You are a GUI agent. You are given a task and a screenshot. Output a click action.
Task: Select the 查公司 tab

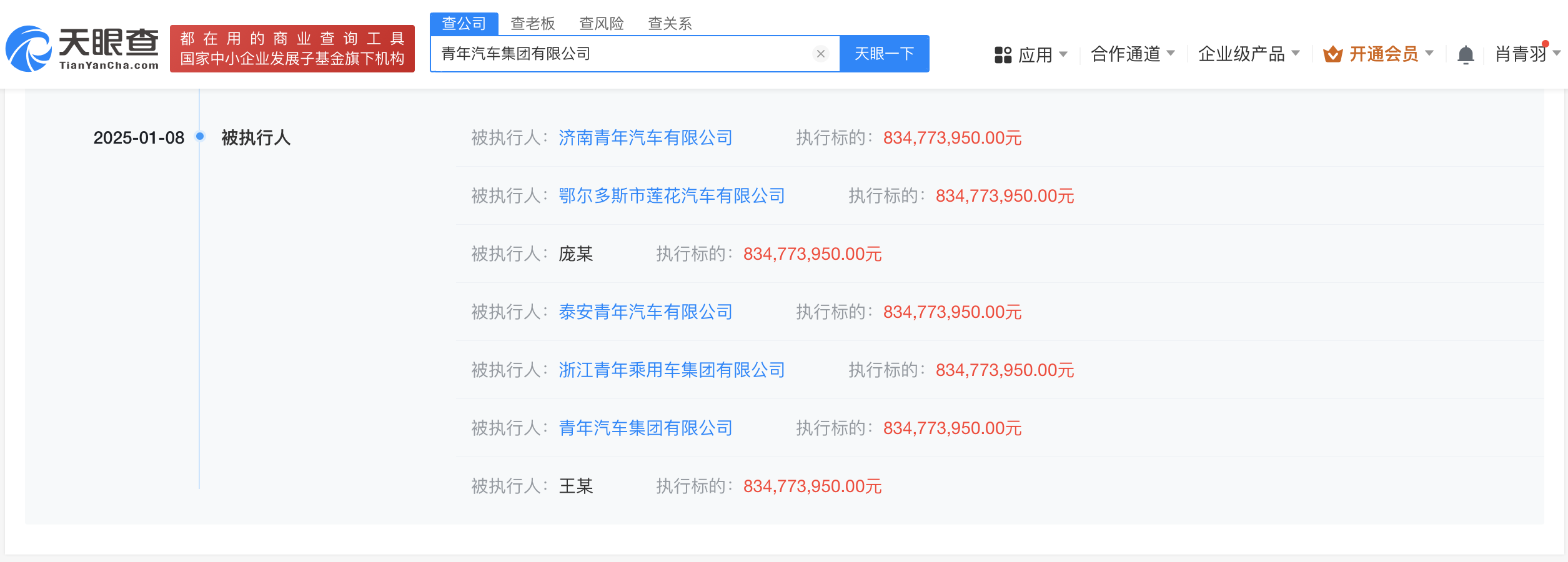464,24
